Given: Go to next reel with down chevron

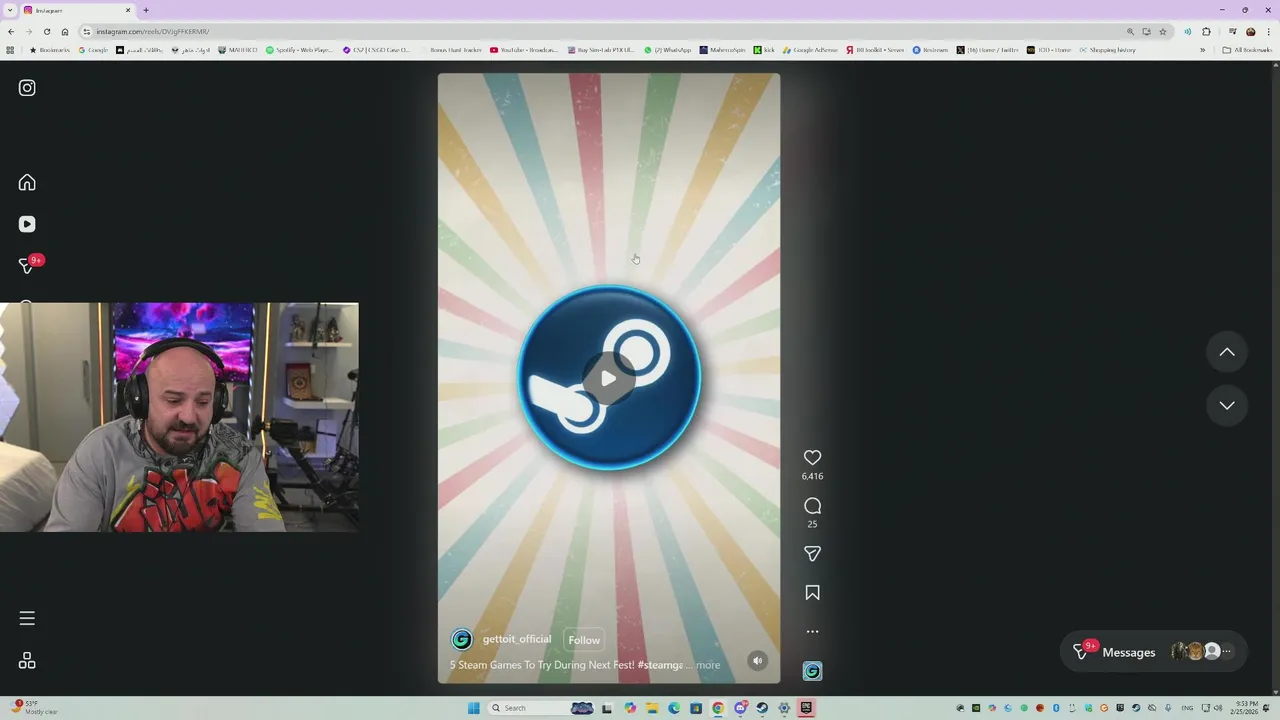Looking at the screenshot, I should tap(1227, 405).
